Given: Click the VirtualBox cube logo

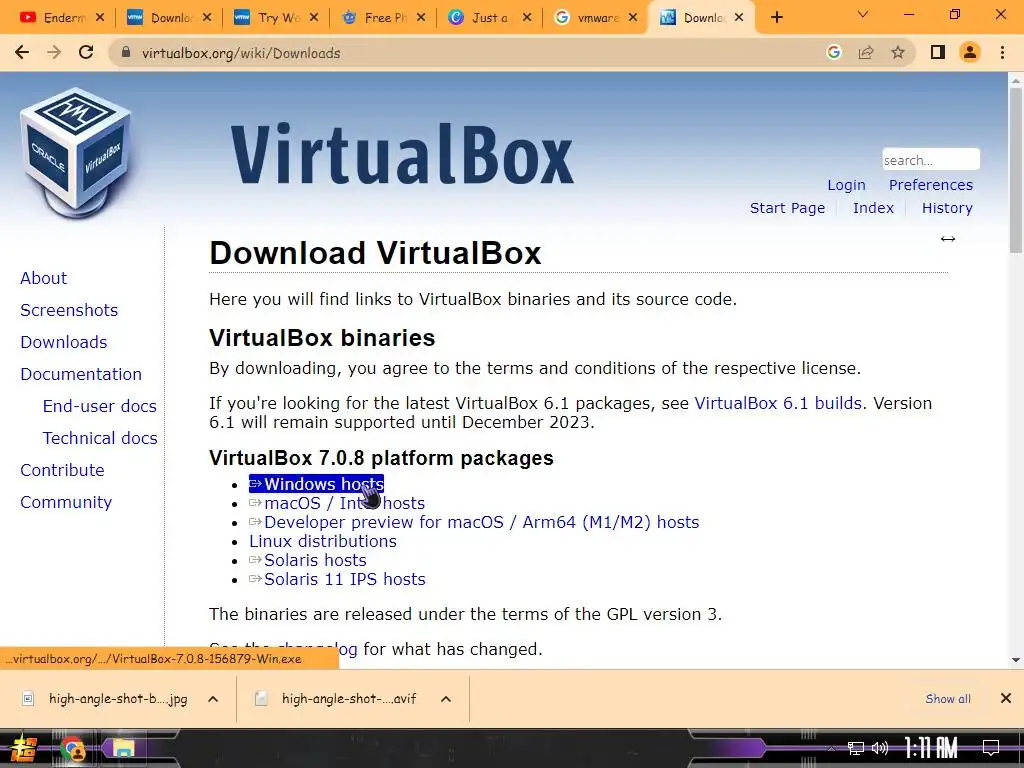Looking at the screenshot, I should 76,152.
